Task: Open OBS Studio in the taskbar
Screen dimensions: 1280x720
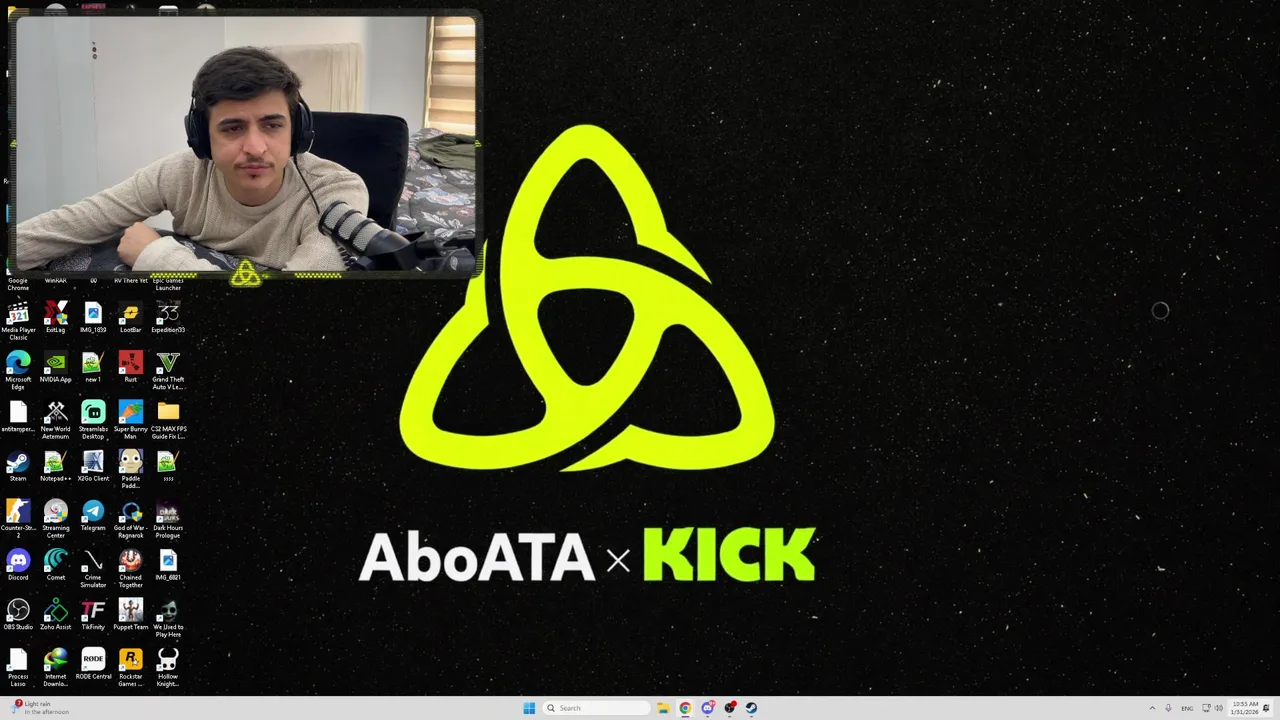Action: pyautogui.click(x=729, y=708)
